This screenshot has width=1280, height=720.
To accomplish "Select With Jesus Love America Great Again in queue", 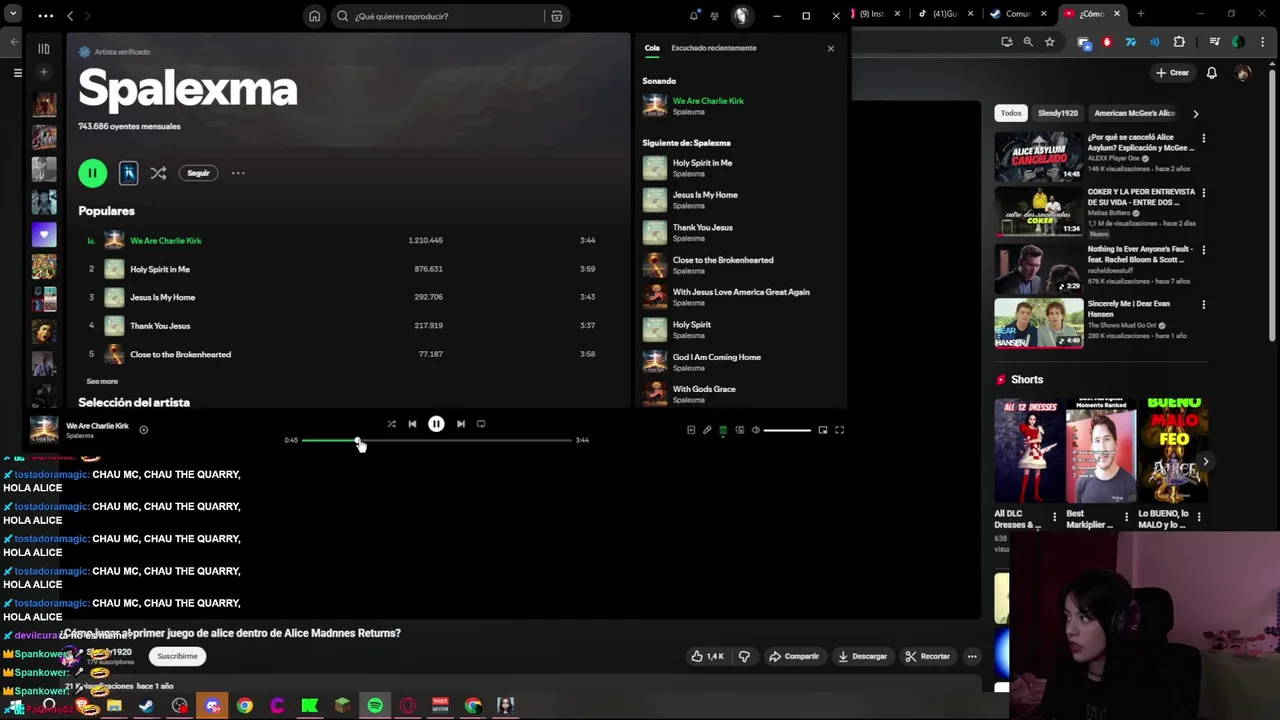I will point(740,297).
